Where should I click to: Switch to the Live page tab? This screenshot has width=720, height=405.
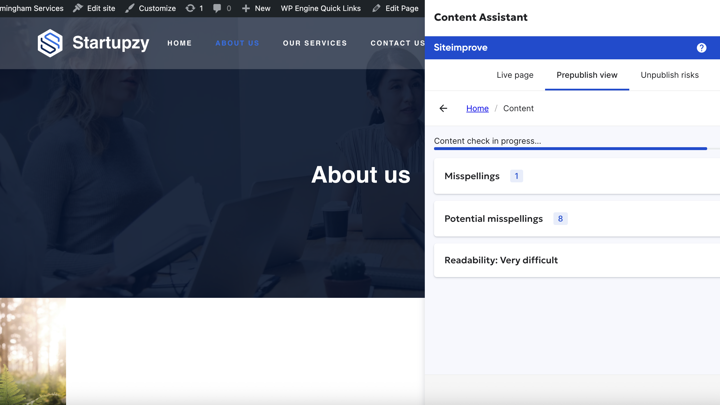pyautogui.click(x=515, y=75)
